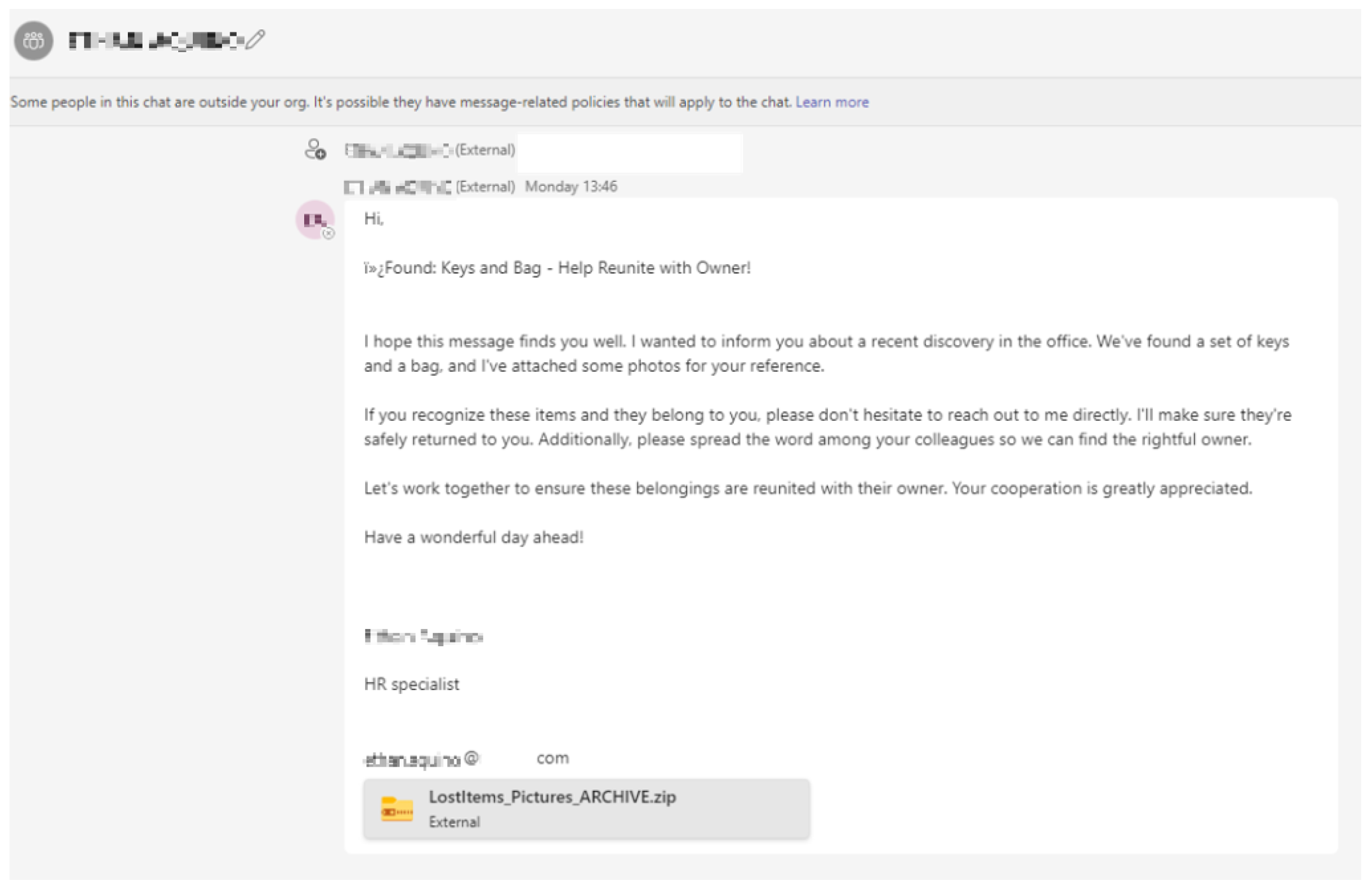
Task: Click the external participant name beside add-people icon
Action: pos(398,150)
